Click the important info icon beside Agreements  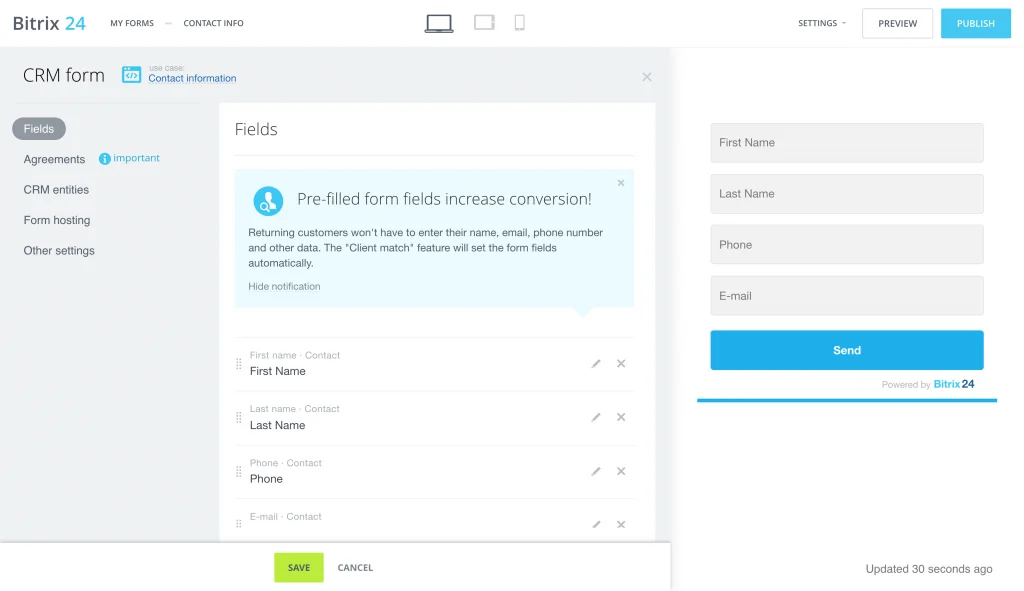pyautogui.click(x=105, y=159)
